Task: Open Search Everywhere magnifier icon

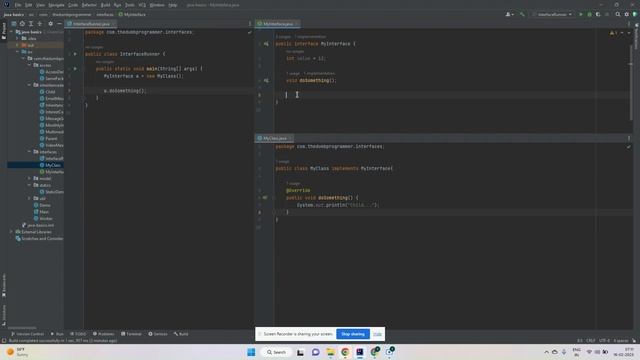Action: coord(618,14)
